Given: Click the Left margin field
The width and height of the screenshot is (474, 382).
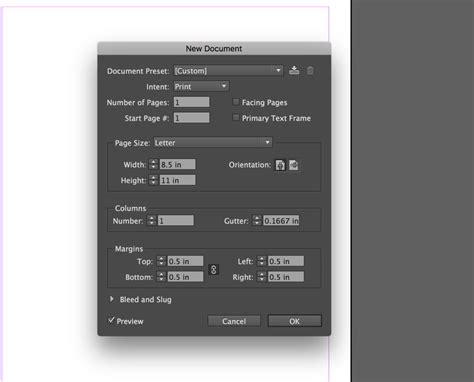Looking at the screenshot, I should coord(286,261).
